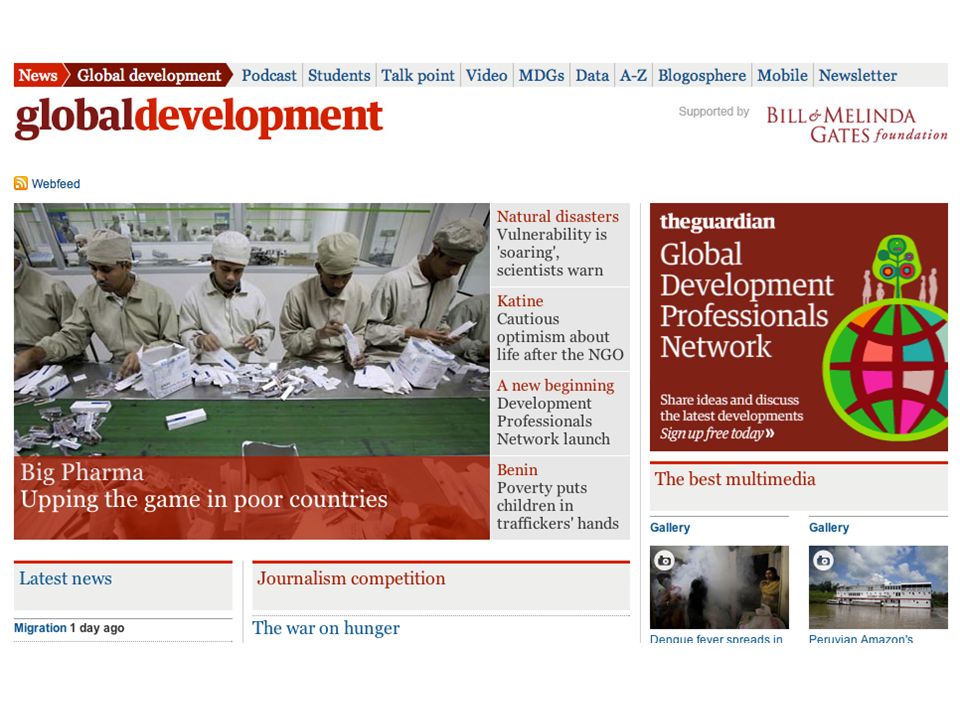Screen dimensions: 960x720
Task: Click camera icon on Peruvian Amazon gallery
Action: coord(823,560)
